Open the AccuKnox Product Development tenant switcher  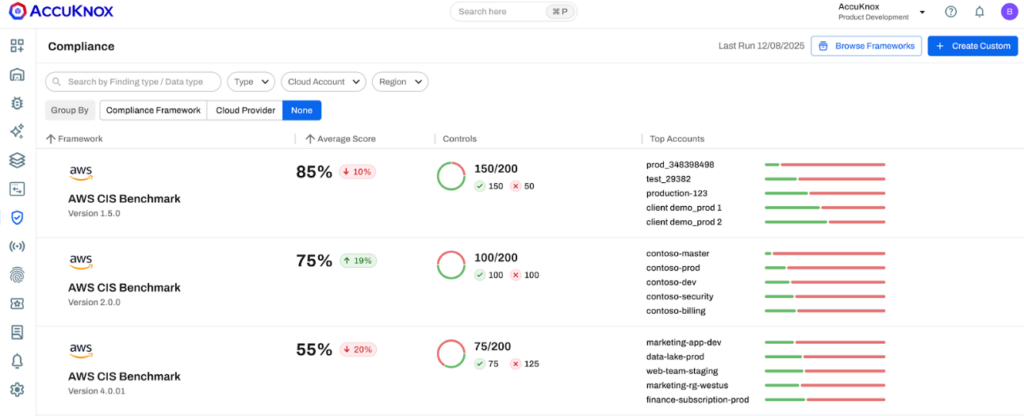(880, 12)
